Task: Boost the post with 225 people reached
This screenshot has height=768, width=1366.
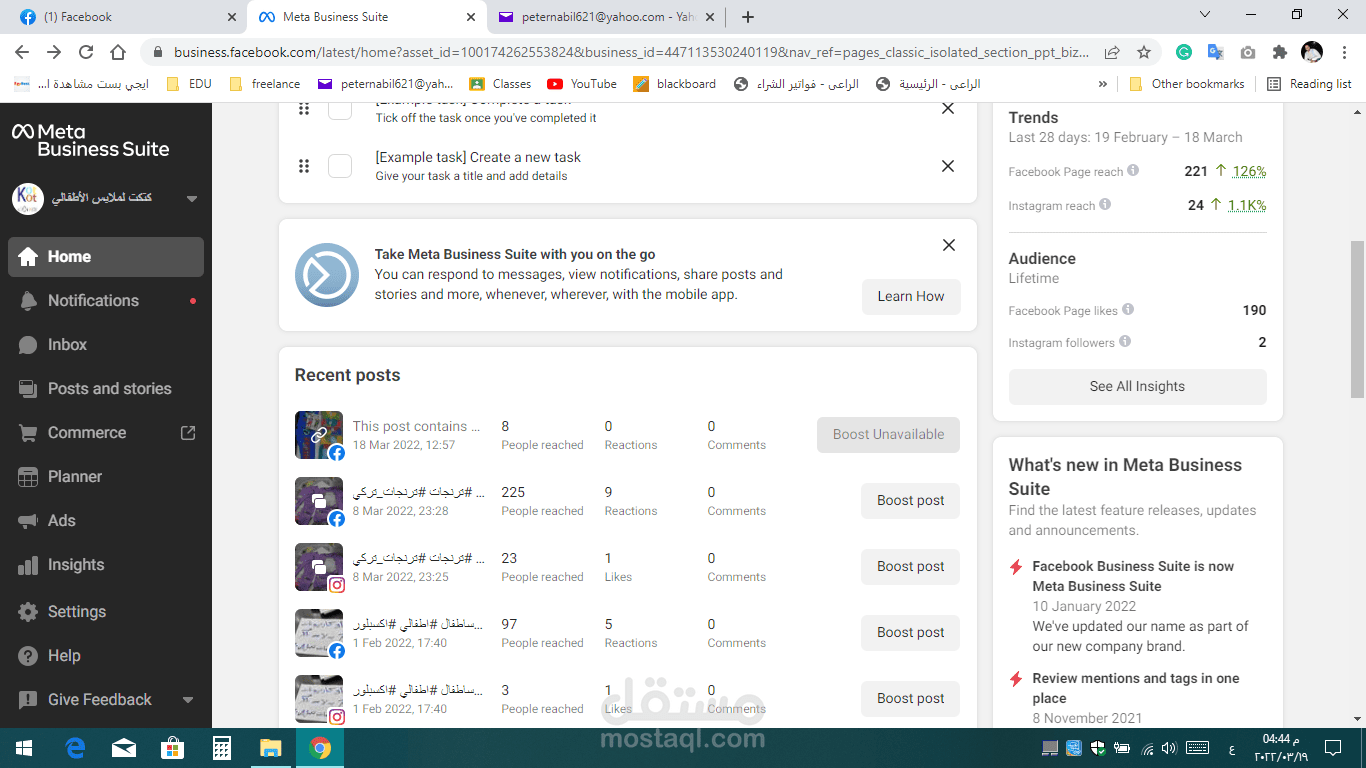Action: 910,501
